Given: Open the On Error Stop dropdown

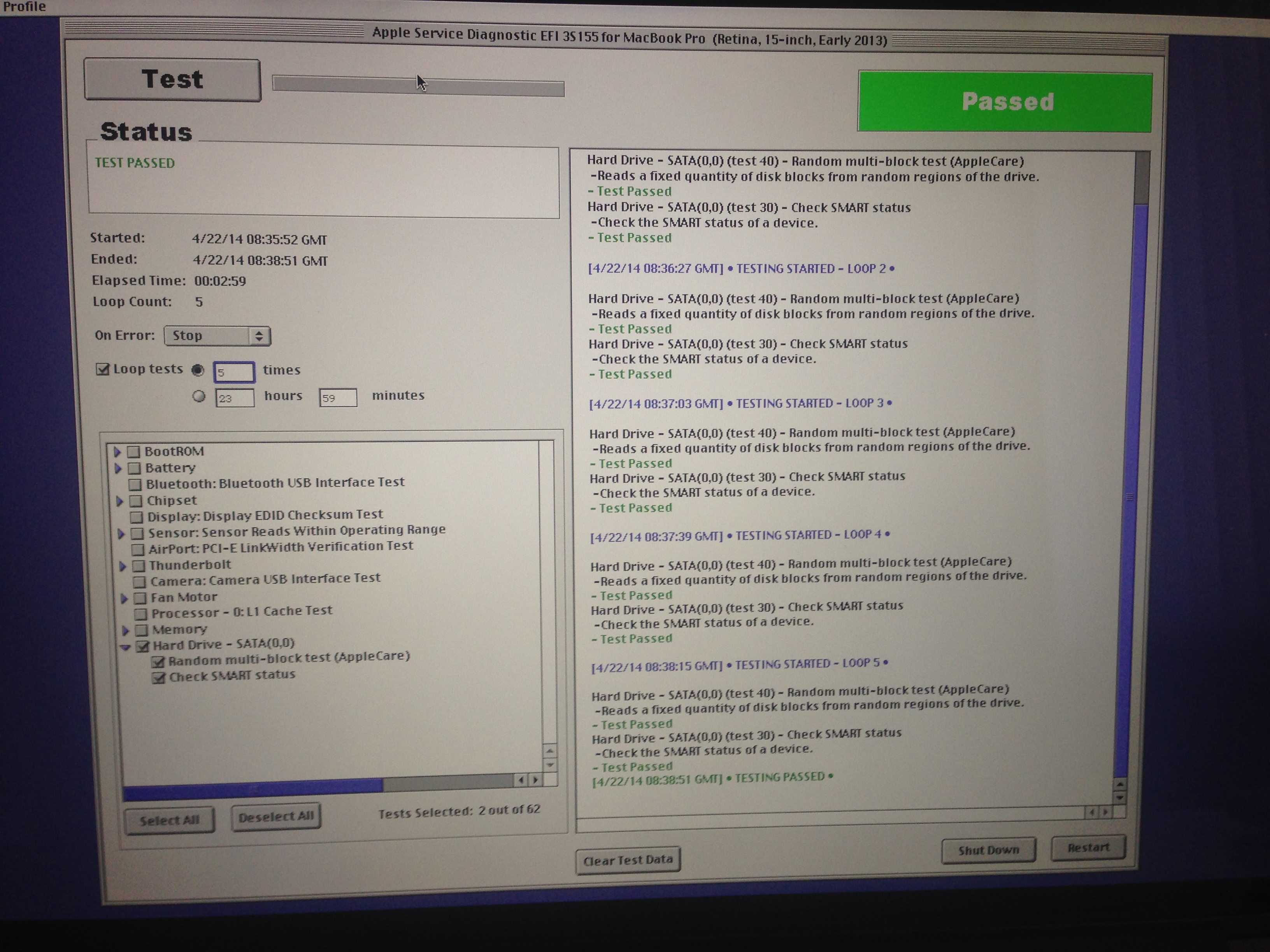Looking at the screenshot, I should tap(217, 336).
